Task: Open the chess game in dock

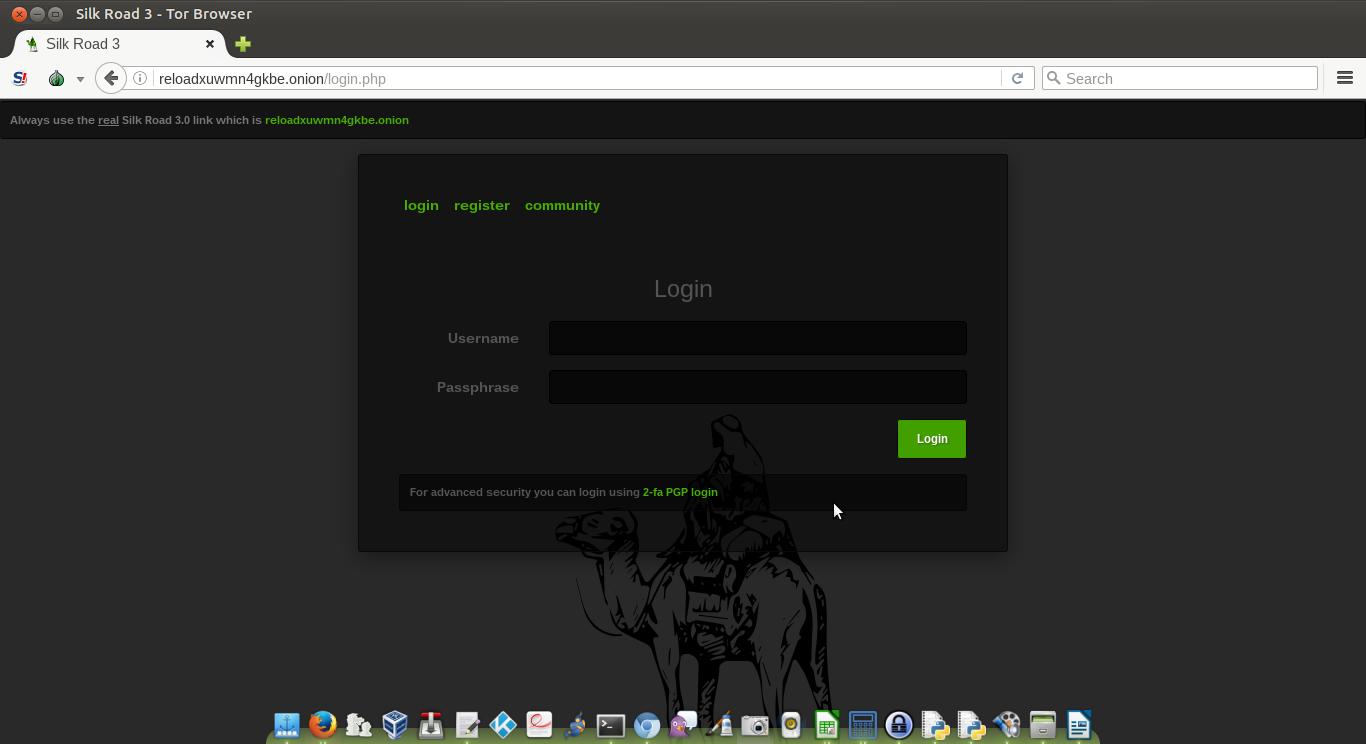Action: pyautogui.click(x=359, y=724)
